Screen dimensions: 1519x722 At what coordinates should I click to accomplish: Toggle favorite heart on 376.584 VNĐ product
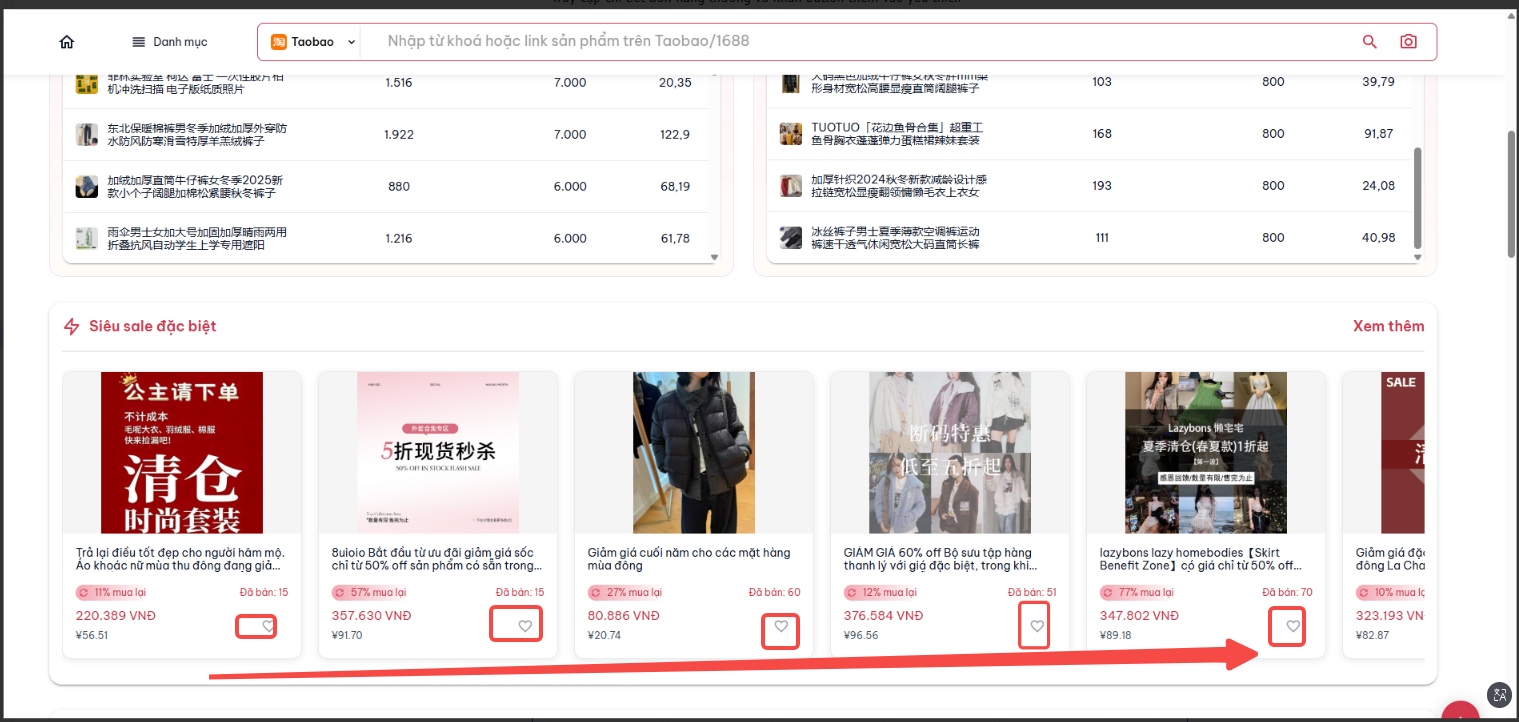[1037, 626]
